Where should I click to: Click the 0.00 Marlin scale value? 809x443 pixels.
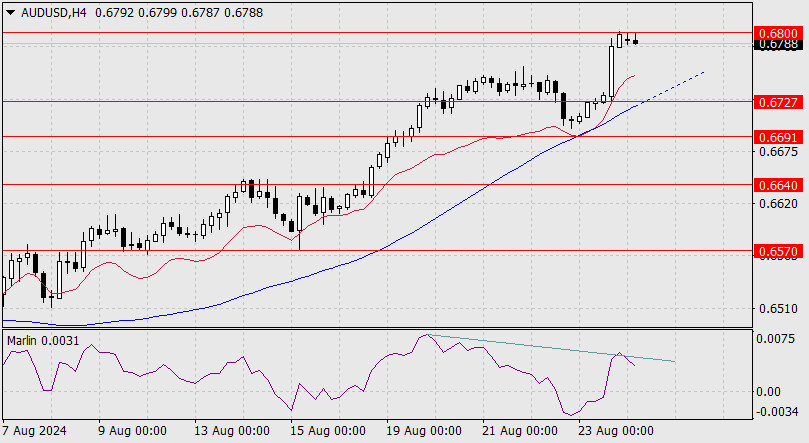768,392
